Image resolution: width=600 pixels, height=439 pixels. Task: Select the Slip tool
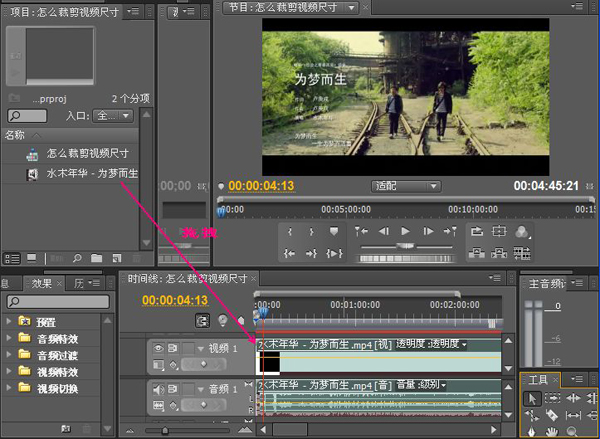573,415
